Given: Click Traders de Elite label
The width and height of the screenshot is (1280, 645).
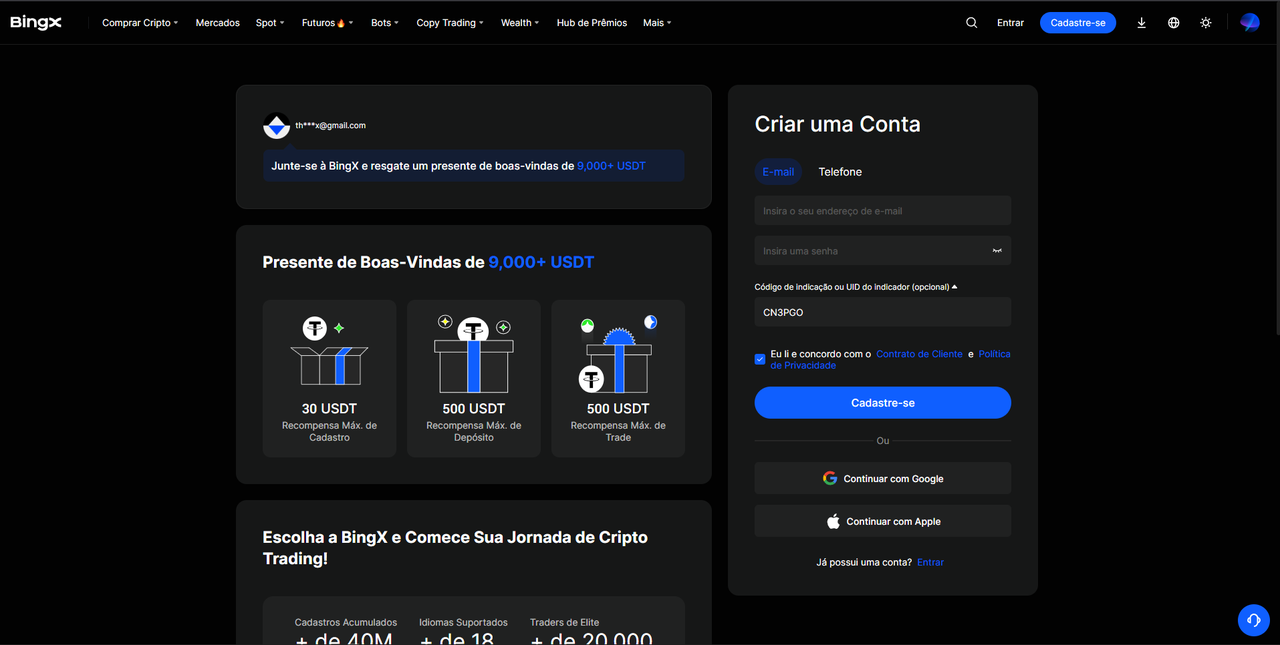Looking at the screenshot, I should pyautogui.click(x=565, y=622).
